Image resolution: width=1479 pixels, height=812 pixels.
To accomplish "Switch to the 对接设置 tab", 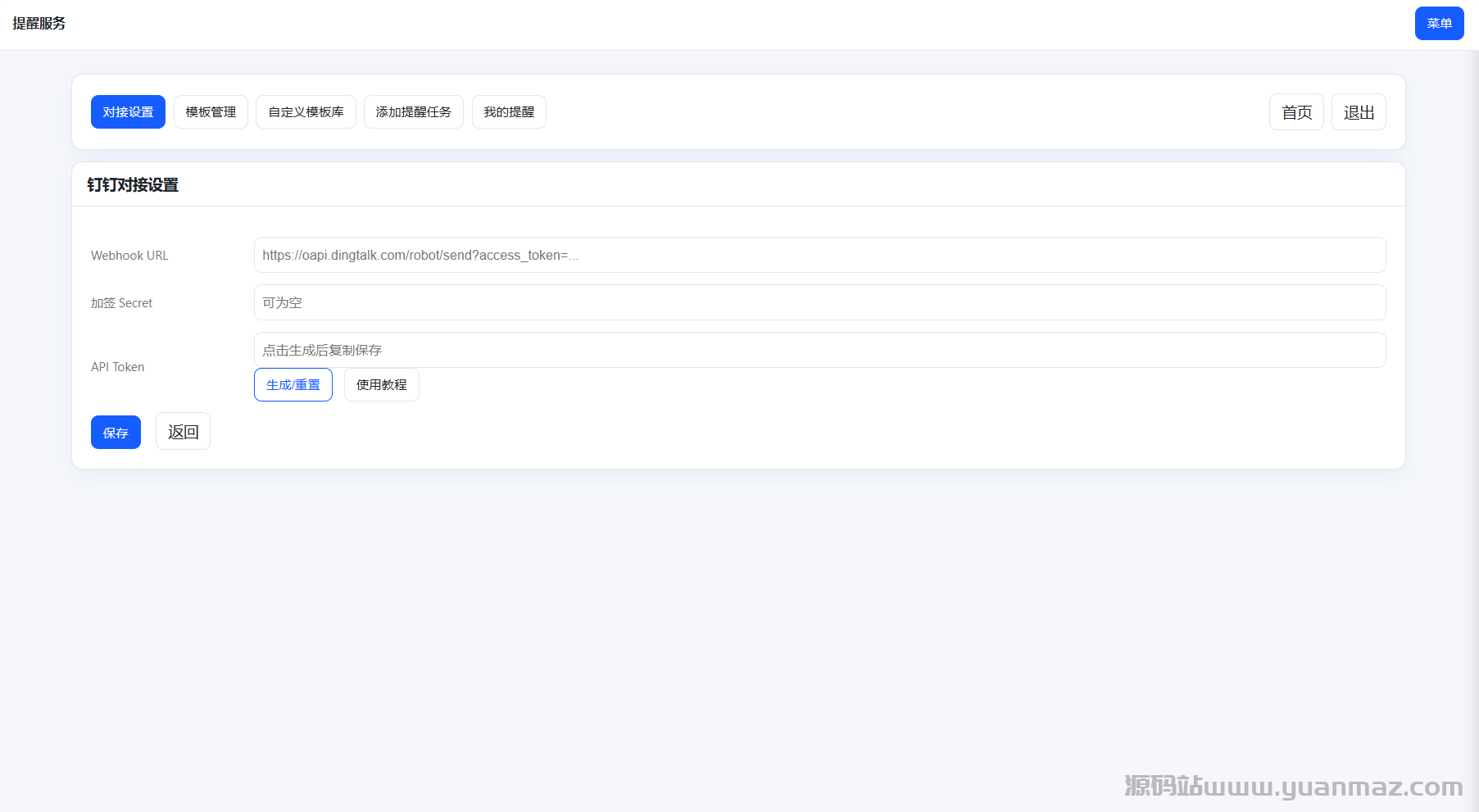I will (x=128, y=112).
